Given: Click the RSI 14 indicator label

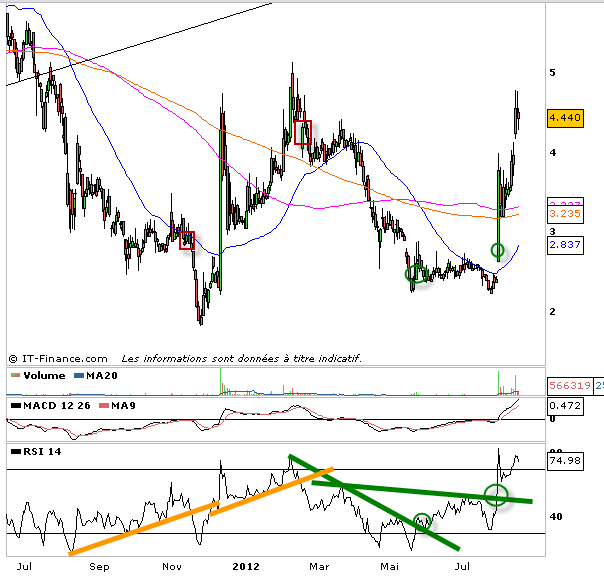Looking at the screenshot, I should (40, 452).
